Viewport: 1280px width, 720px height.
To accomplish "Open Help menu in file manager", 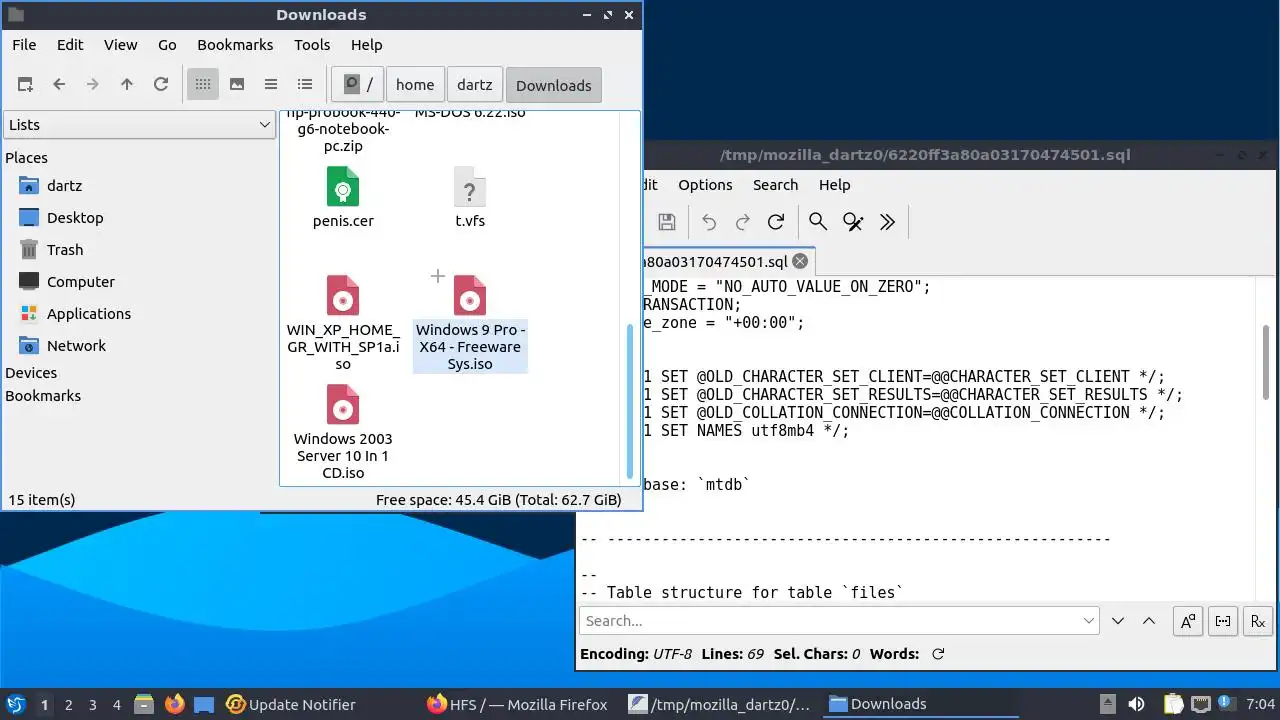I will 367,45.
